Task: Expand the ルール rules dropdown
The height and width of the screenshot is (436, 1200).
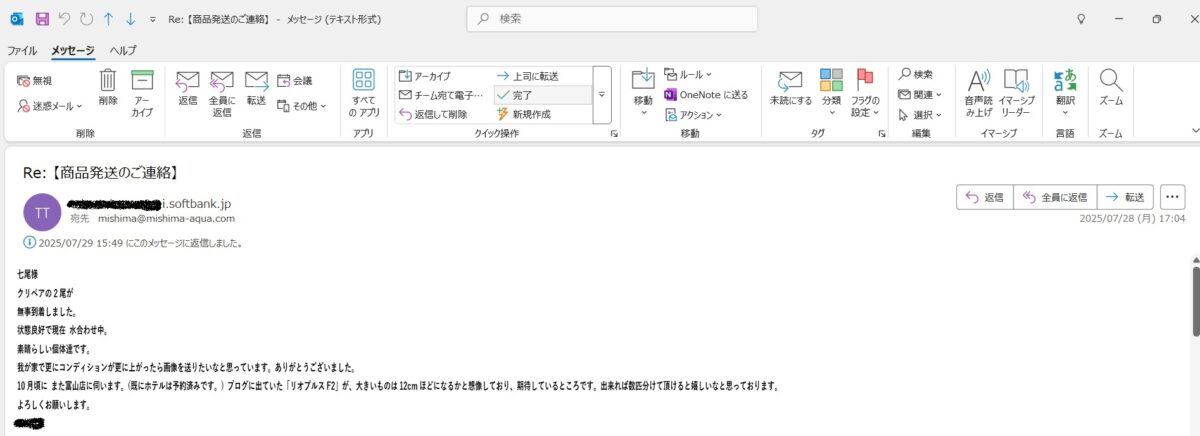Action: (x=688, y=75)
